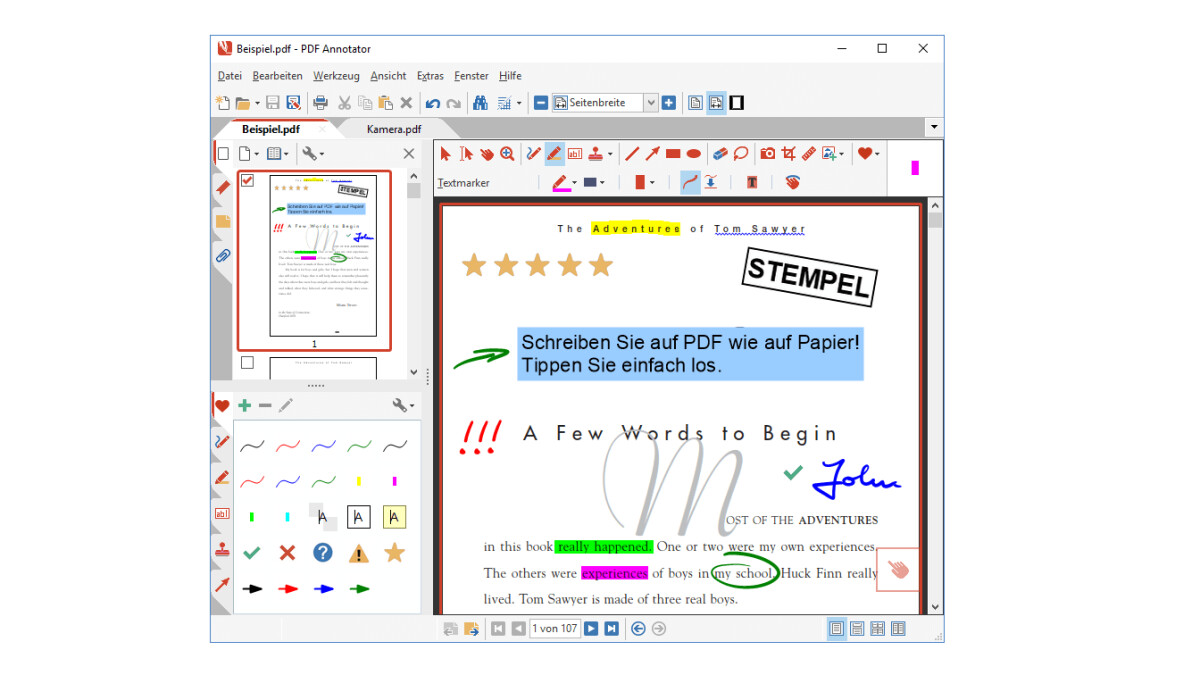Take a snapshot with camera tool
Screen dimensions: 1200x675
click(768, 154)
